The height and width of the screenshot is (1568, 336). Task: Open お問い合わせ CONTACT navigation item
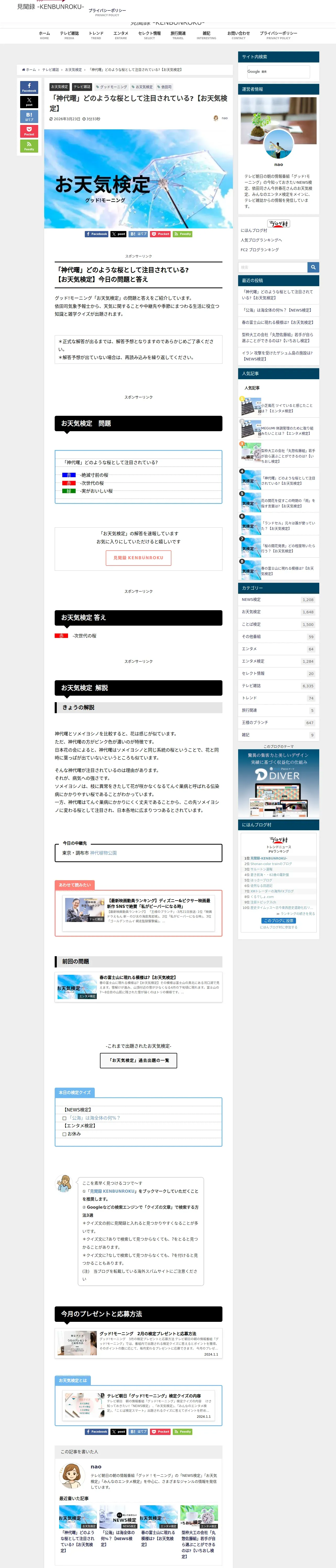click(x=238, y=35)
